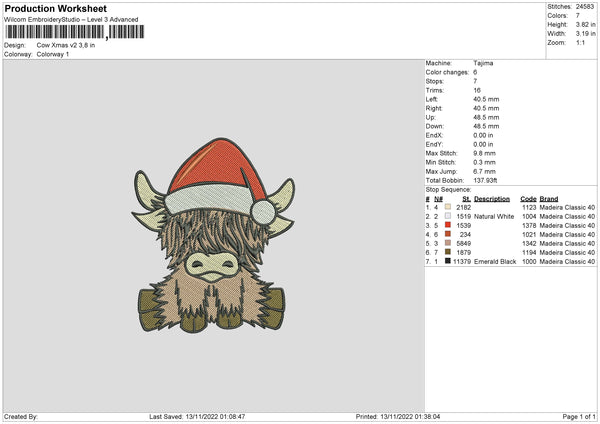600x424 pixels.
Task: Click the cream color swatch for code 1123
Action: [x=448, y=207]
